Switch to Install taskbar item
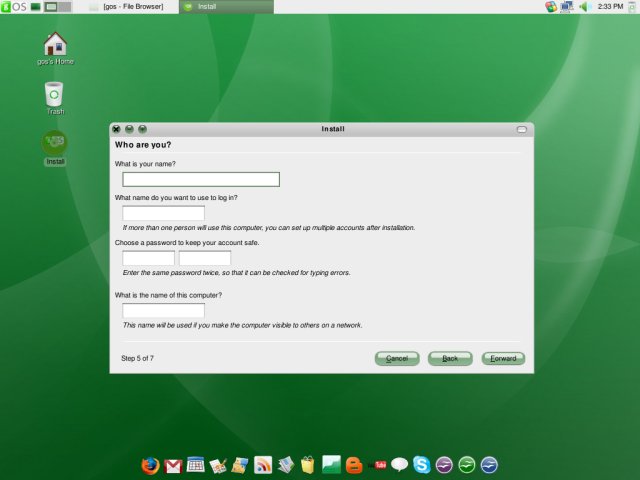Image resolution: width=640 pixels, height=480 pixels. (226, 7)
